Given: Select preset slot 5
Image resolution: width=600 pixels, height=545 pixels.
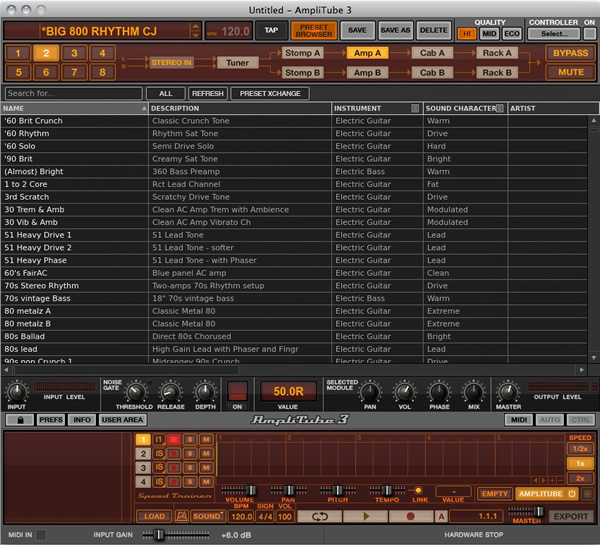Looking at the screenshot, I should pos(18,72).
